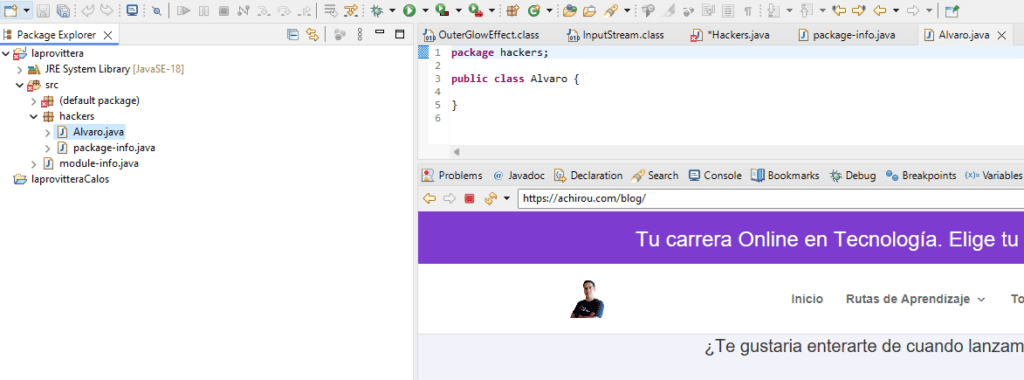The image size is (1024, 380).
Task: Click the Save All icon
Action: click(x=63, y=10)
